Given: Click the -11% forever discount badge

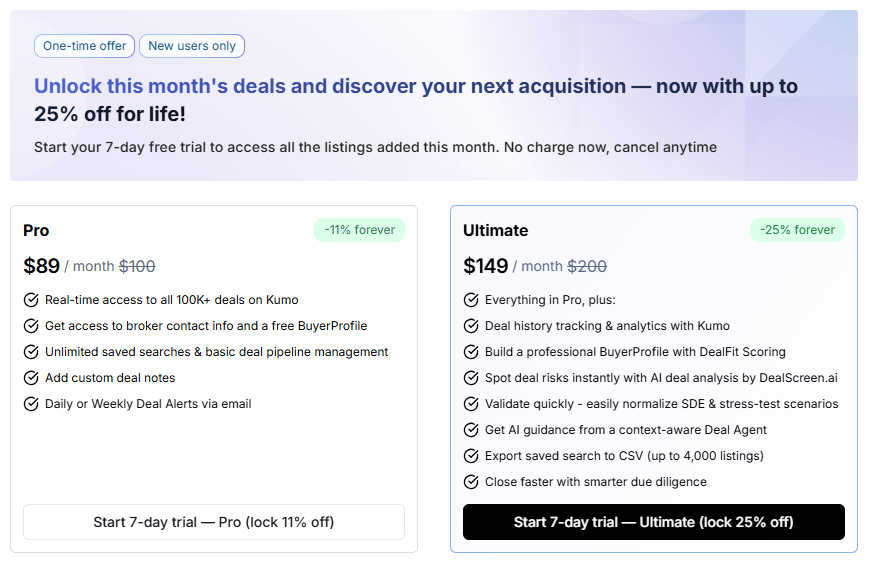Looking at the screenshot, I should pos(360,230).
